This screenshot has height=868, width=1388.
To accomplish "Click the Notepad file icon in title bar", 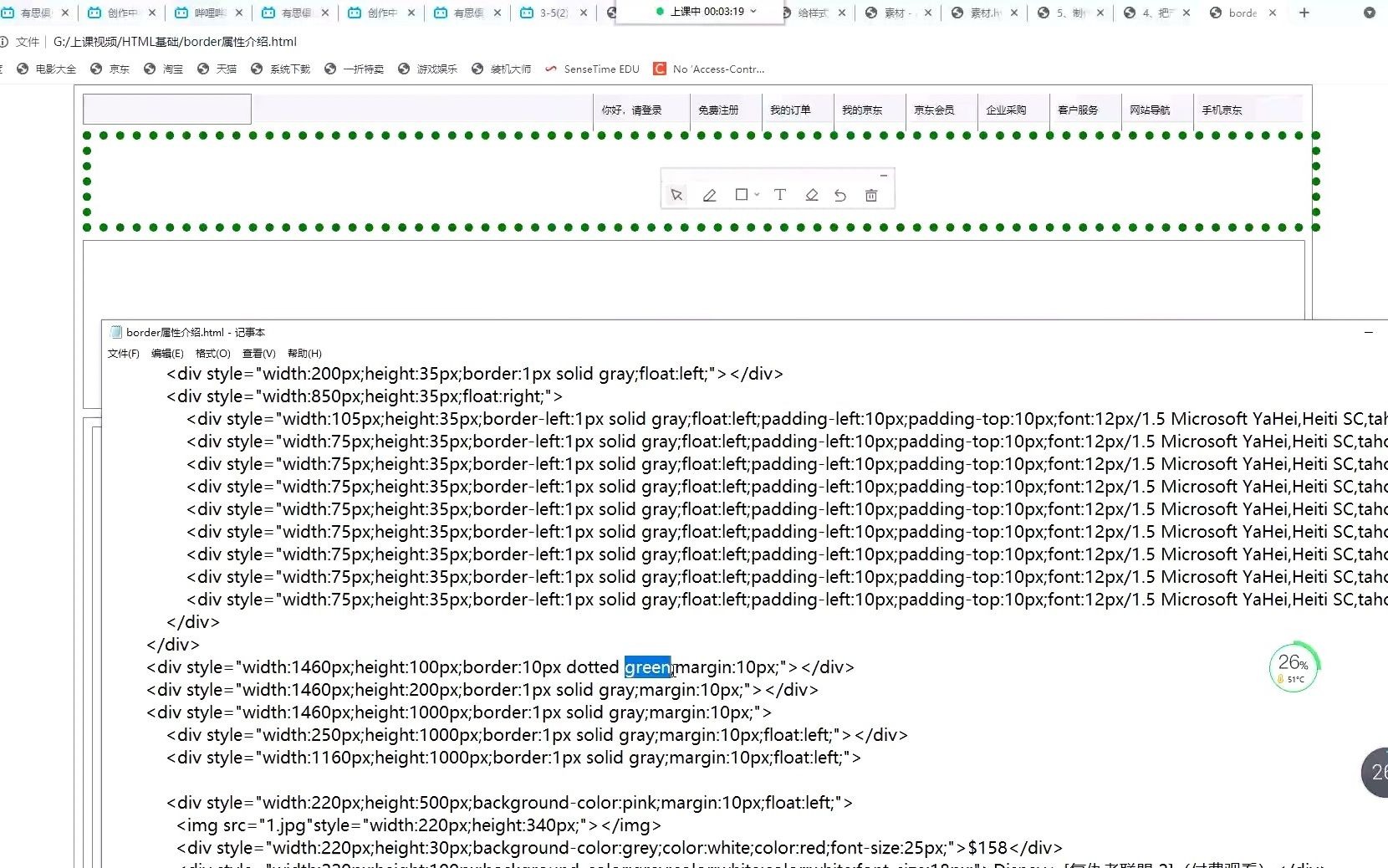I will click(116, 332).
